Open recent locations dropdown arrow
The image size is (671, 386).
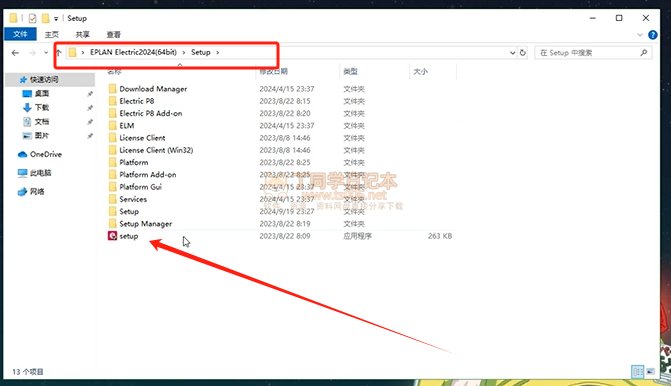click(x=46, y=53)
